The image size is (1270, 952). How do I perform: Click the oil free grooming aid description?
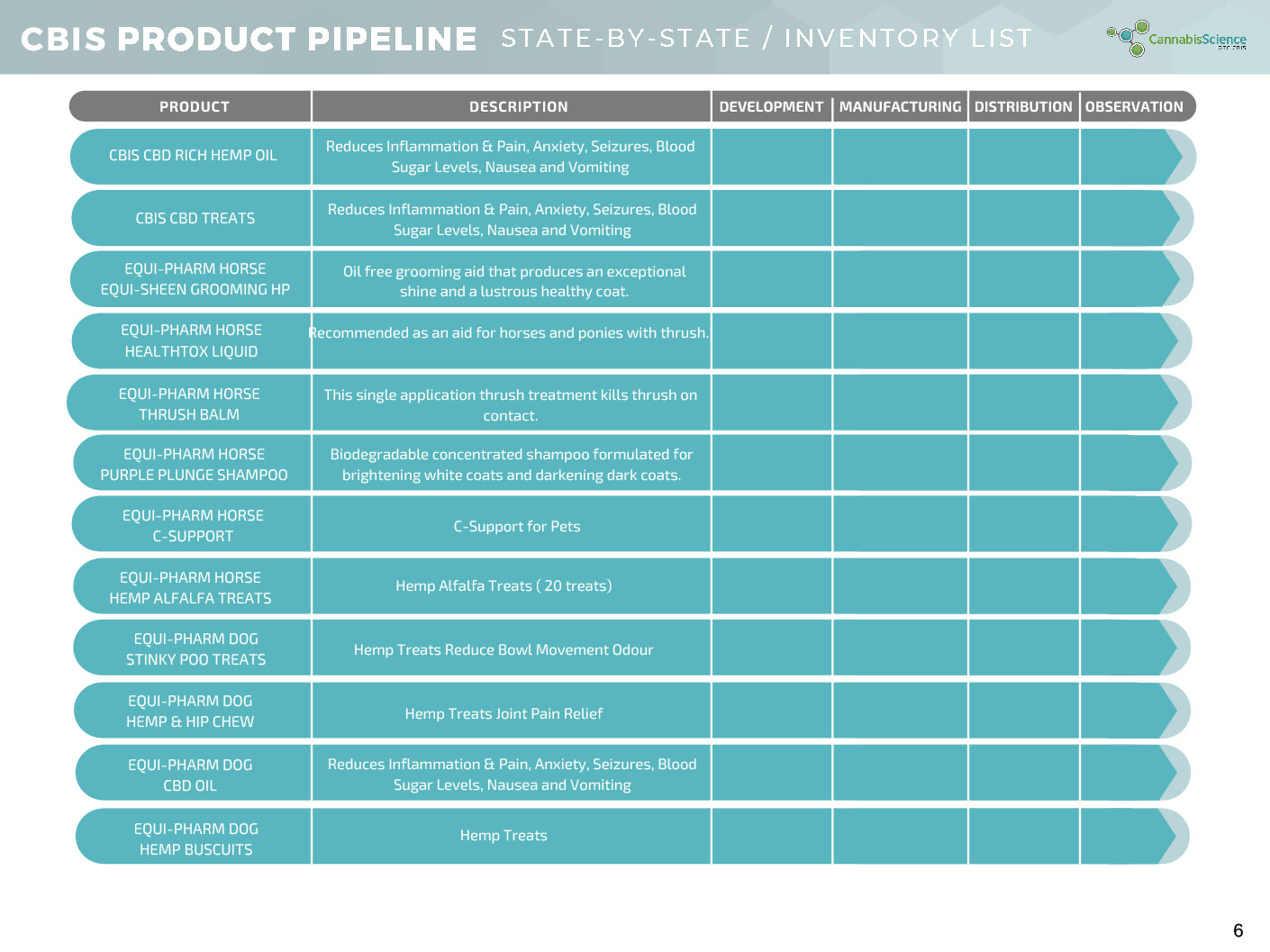[x=514, y=281]
